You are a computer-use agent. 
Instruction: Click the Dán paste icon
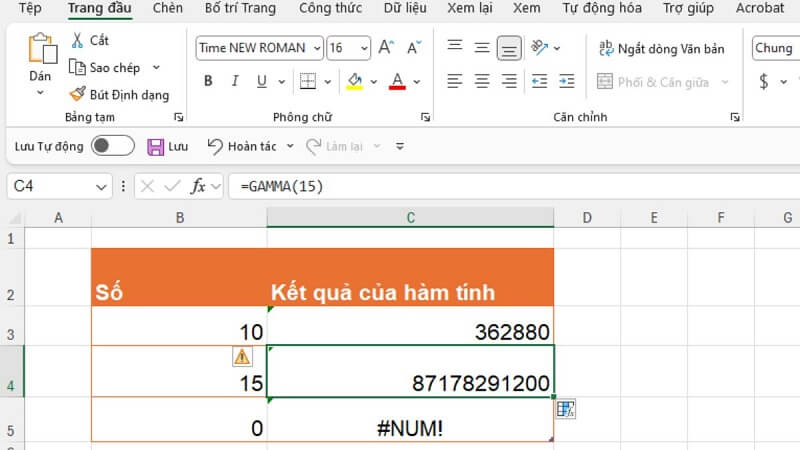(41, 50)
